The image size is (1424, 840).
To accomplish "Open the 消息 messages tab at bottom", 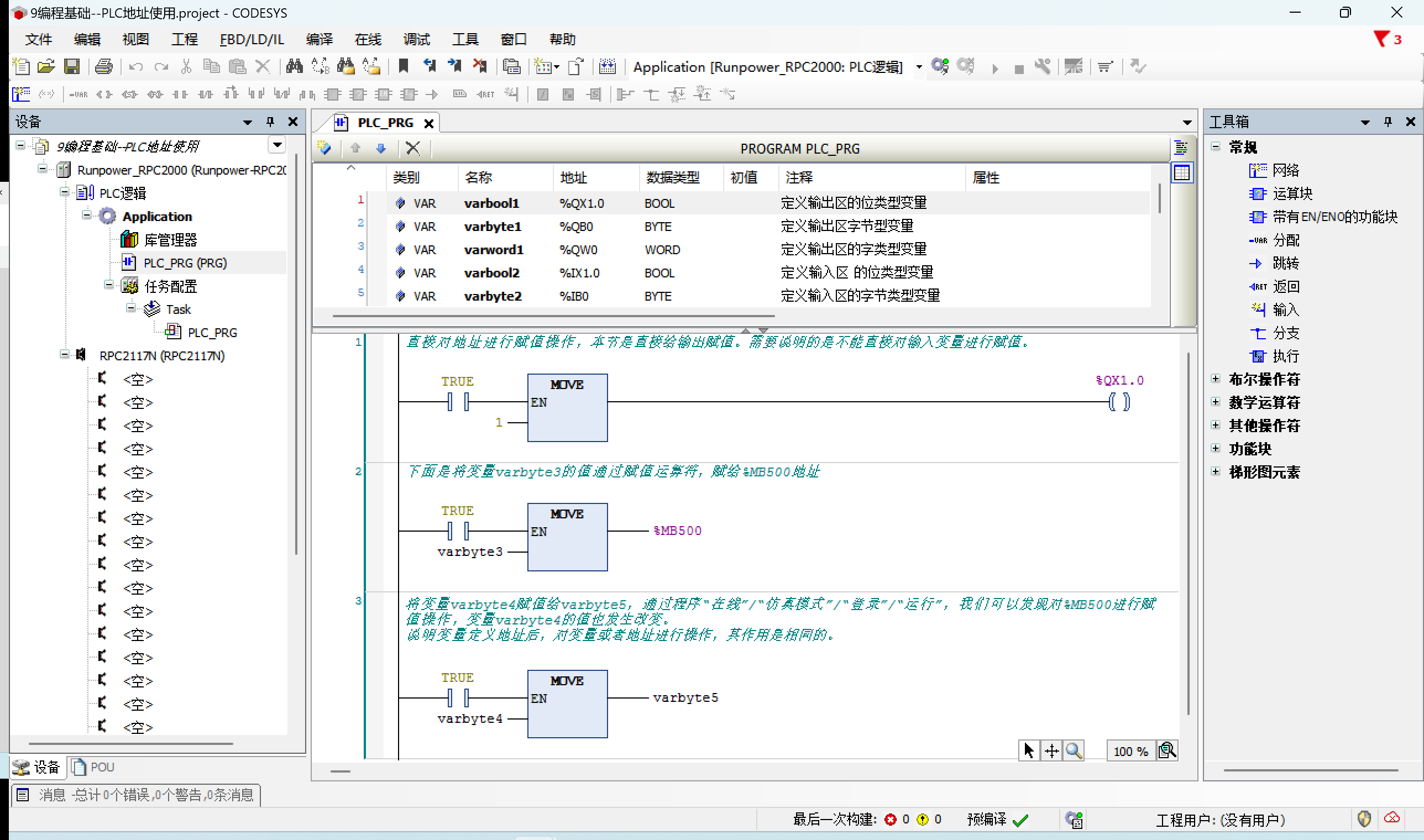I will coord(136,795).
